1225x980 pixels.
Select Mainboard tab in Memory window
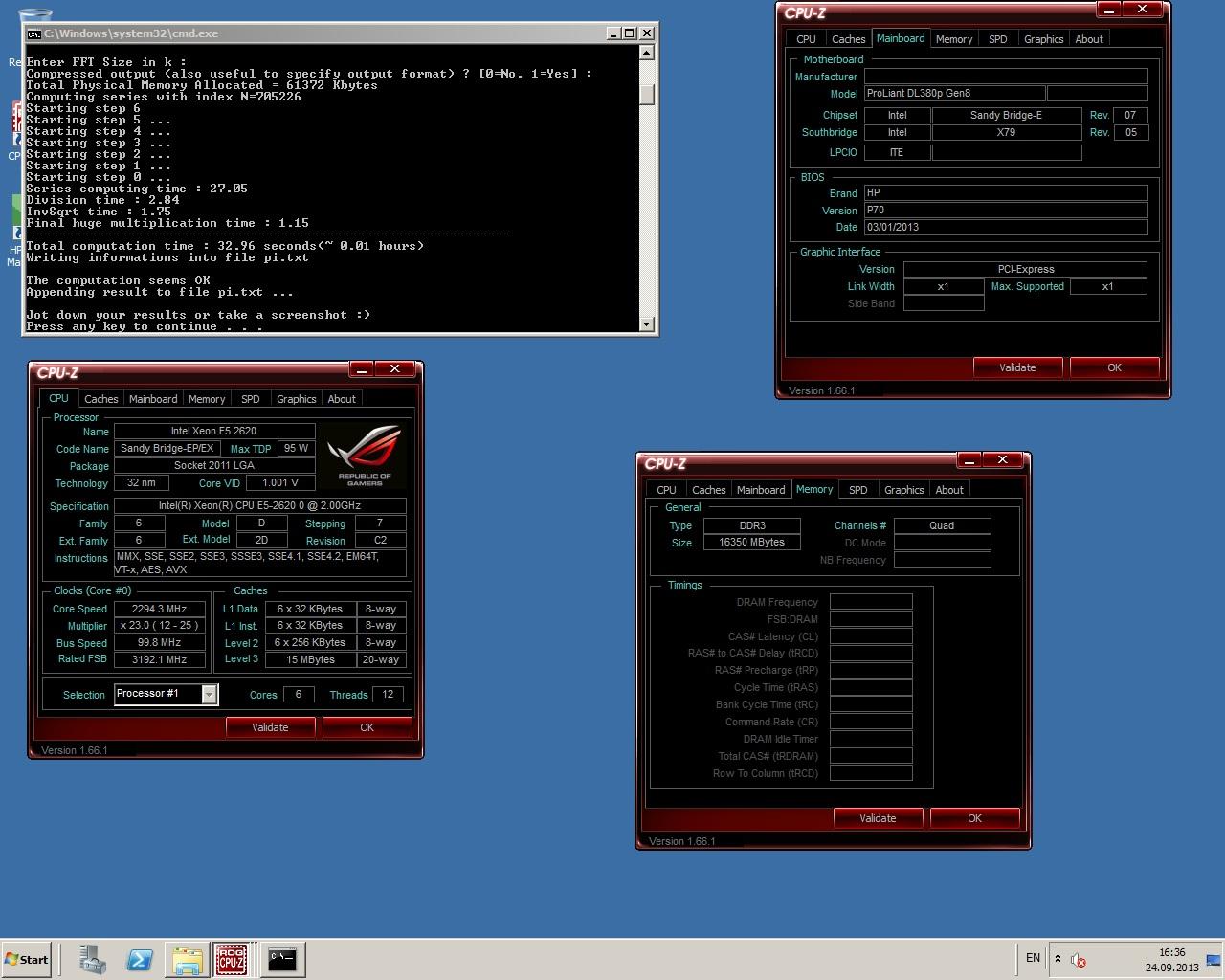tap(761, 490)
